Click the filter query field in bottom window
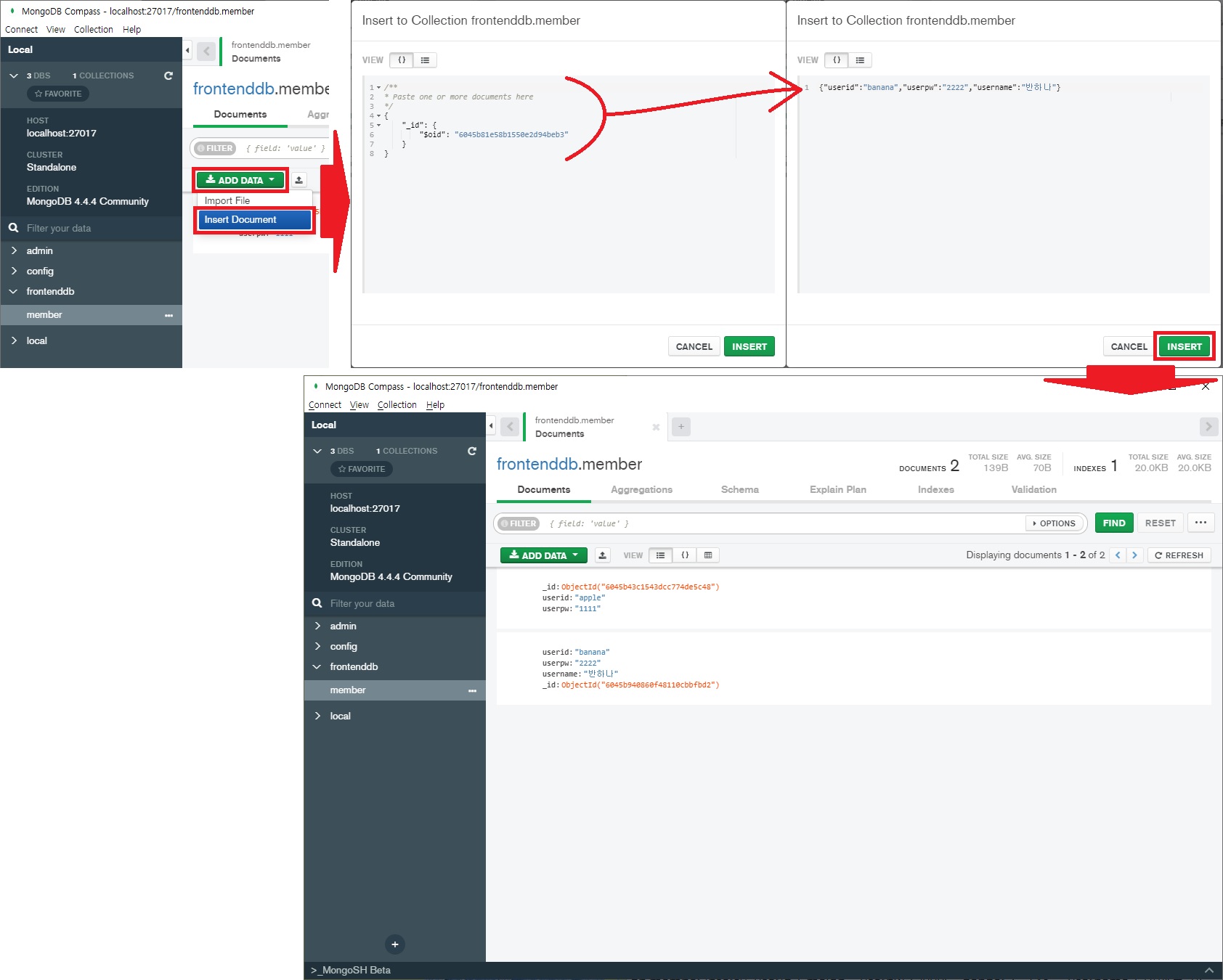1223x980 pixels. click(784, 523)
